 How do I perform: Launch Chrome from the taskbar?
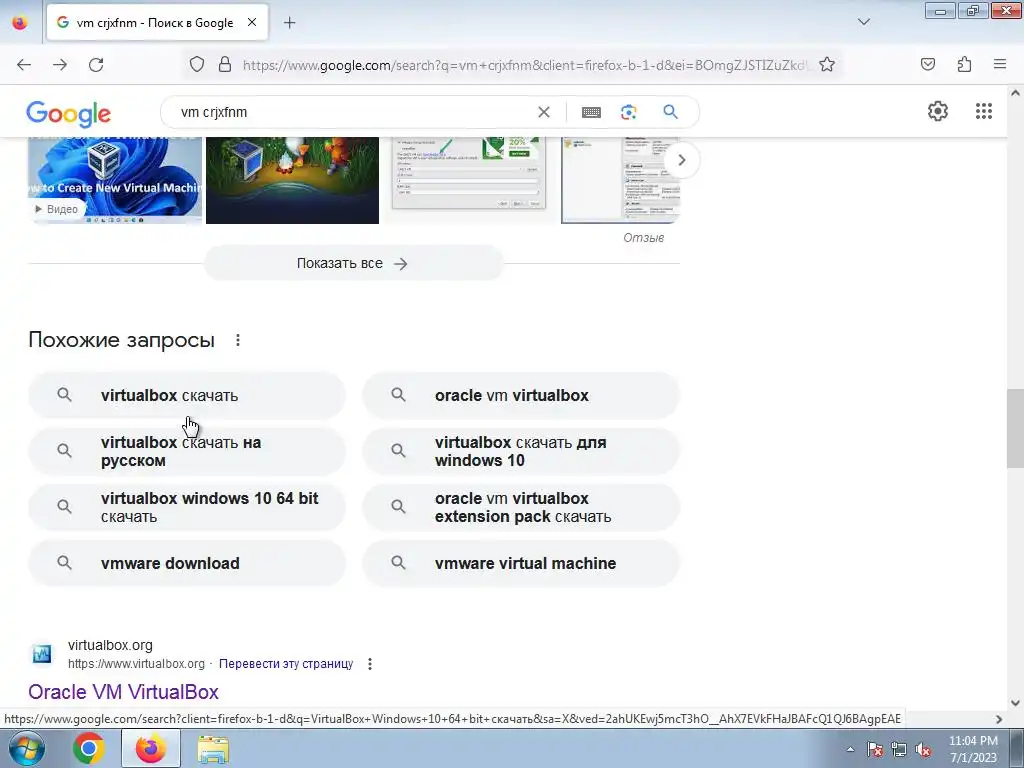(89, 748)
